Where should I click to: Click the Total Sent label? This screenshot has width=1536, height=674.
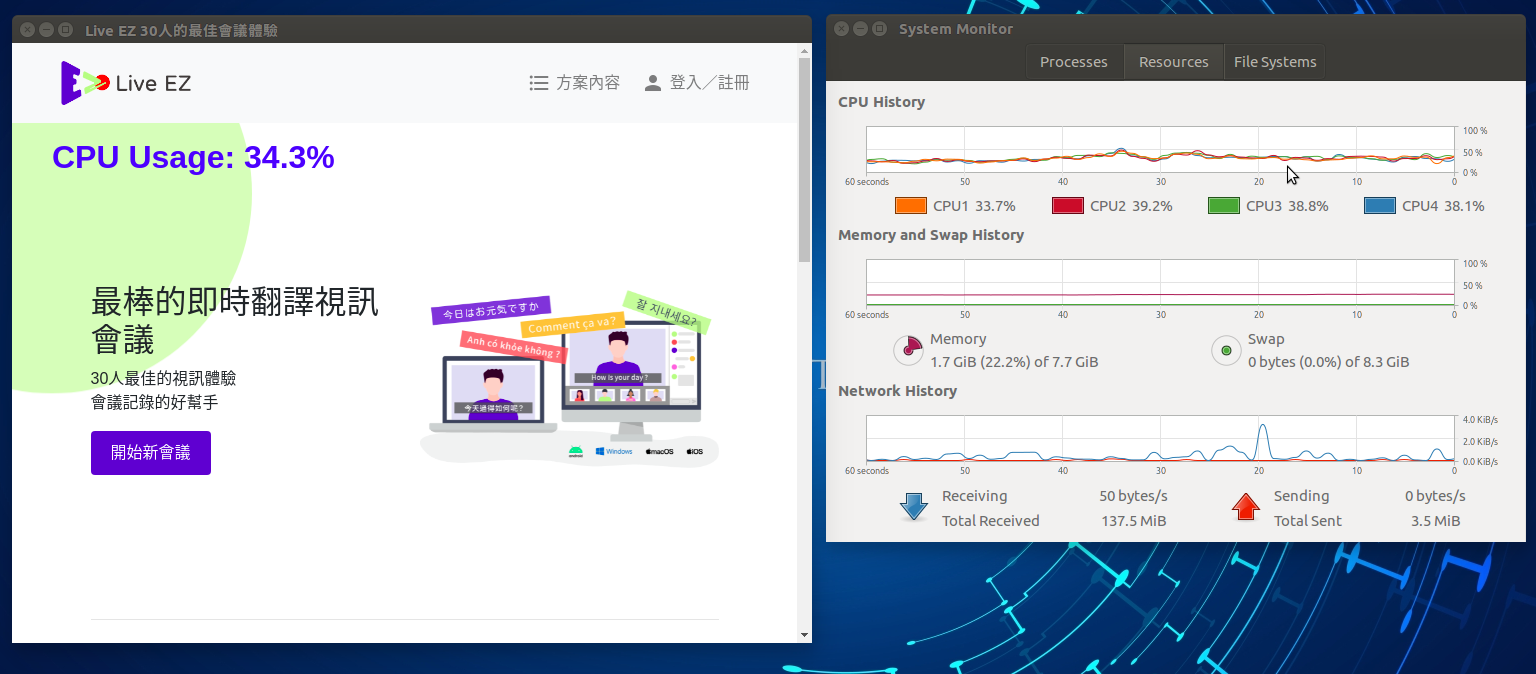(1308, 521)
